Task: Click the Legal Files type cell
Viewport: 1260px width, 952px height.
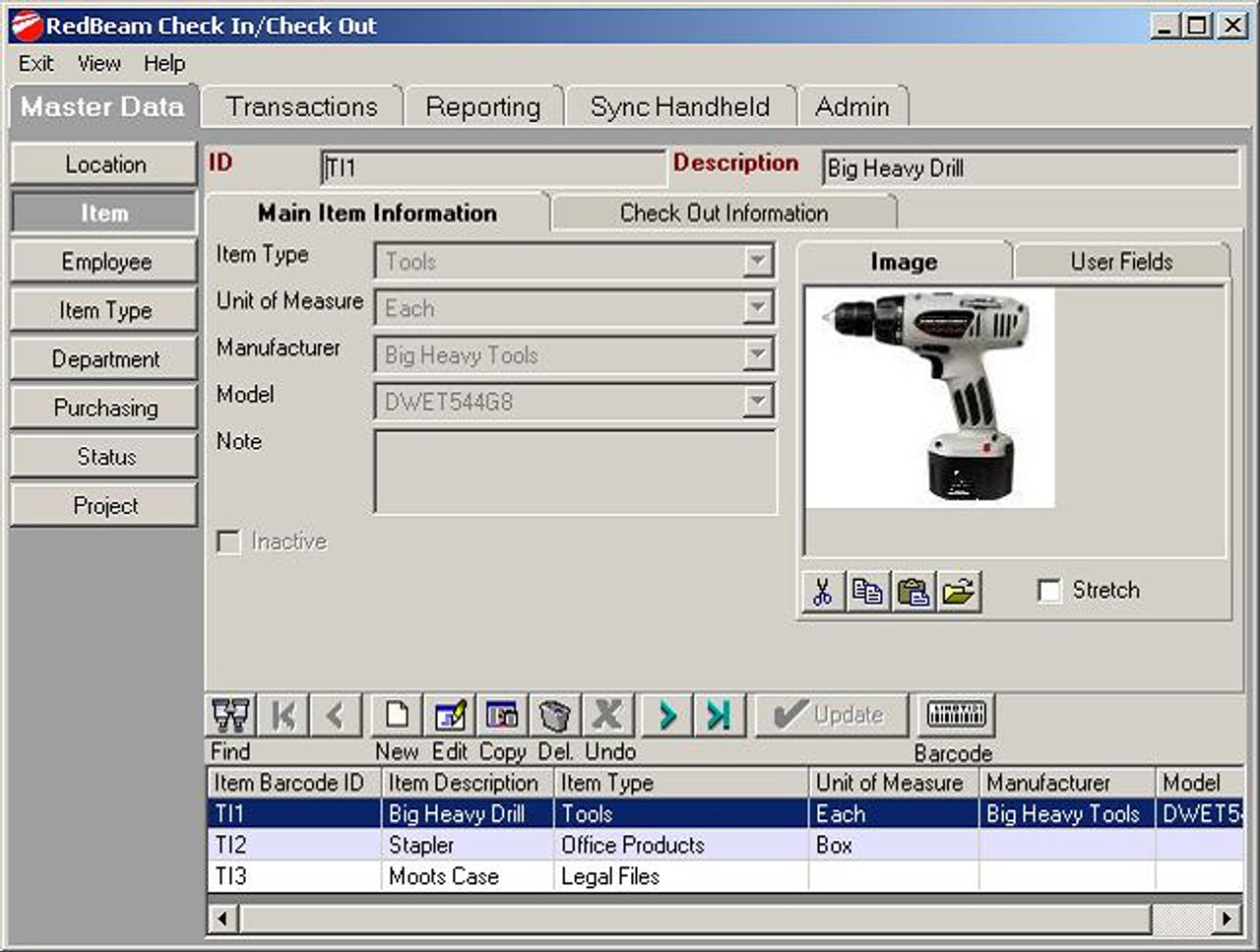Action: [681, 877]
